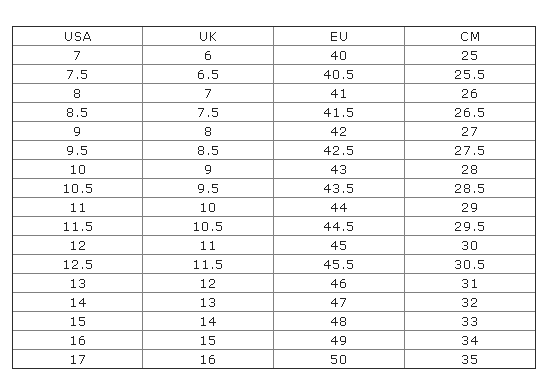Select USA size 12.5 cell
The width and height of the screenshot is (553, 381).
(78, 265)
